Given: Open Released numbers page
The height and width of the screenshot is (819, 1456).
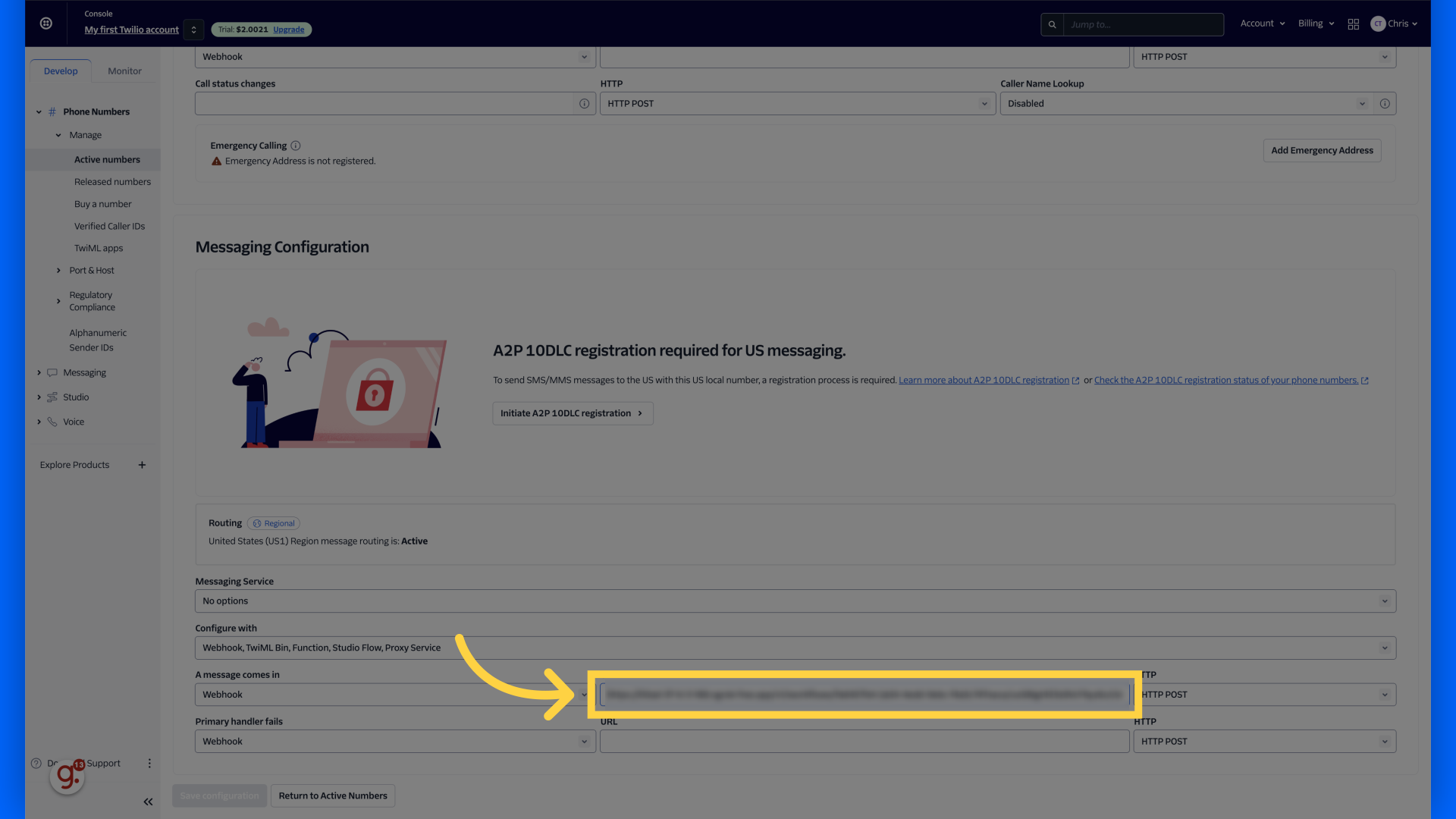Looking at the screenshot, I should click(112, 182).
